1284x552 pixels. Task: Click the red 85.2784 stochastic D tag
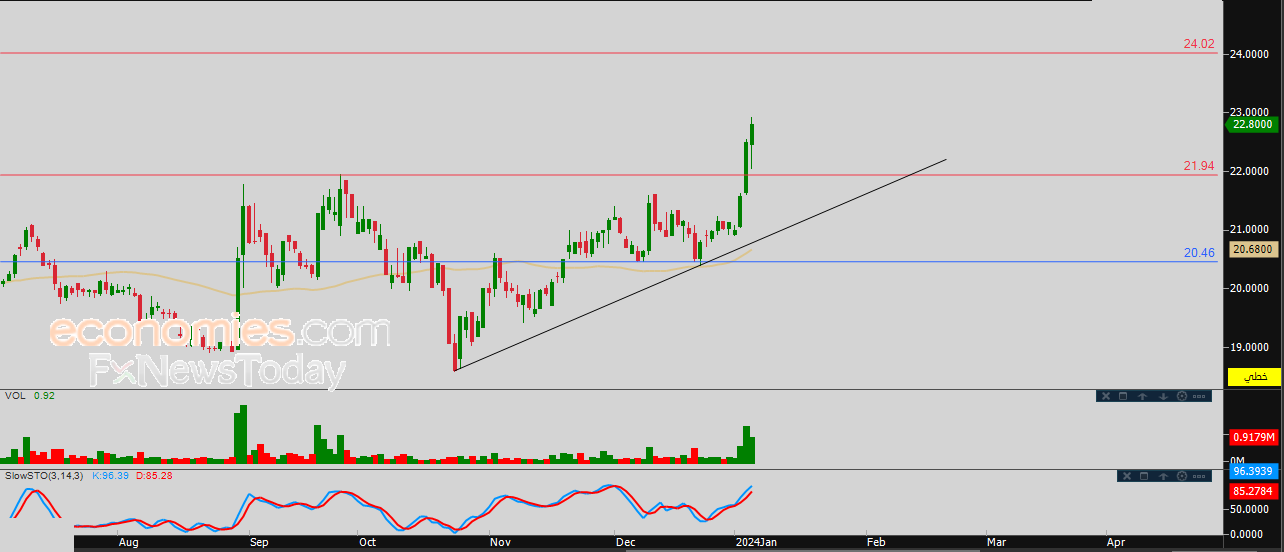coord(1253,491)
